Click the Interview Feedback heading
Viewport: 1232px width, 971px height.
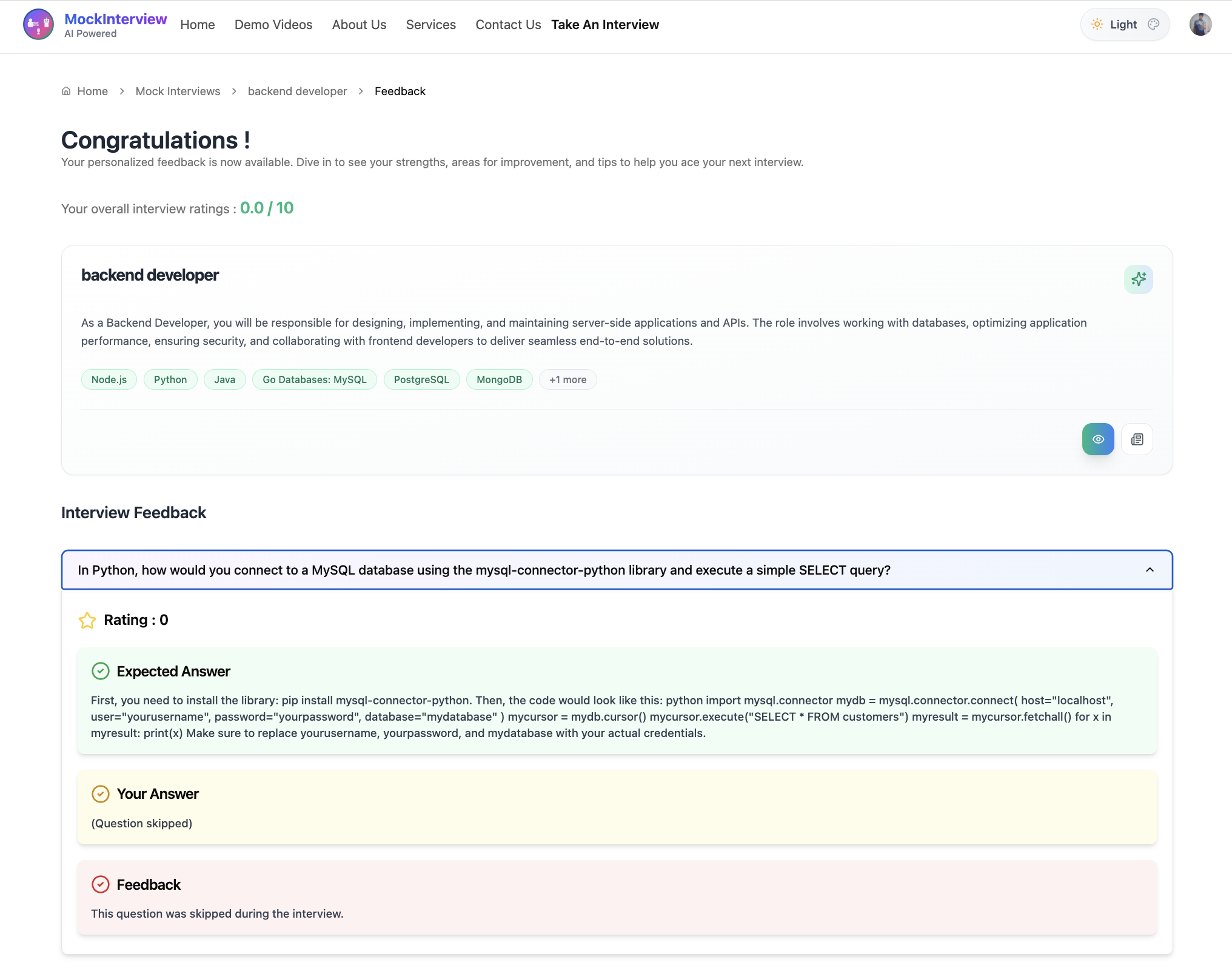[x=133, y=513]
